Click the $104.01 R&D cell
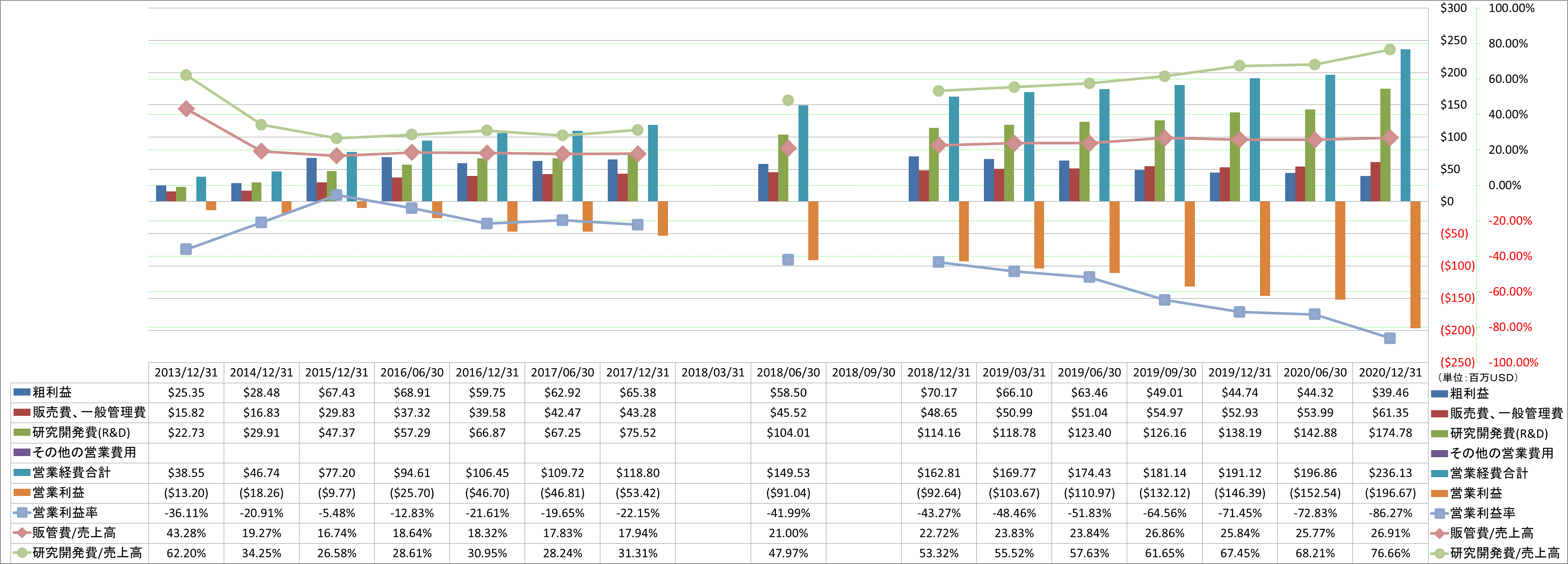 tap(788, 432)
